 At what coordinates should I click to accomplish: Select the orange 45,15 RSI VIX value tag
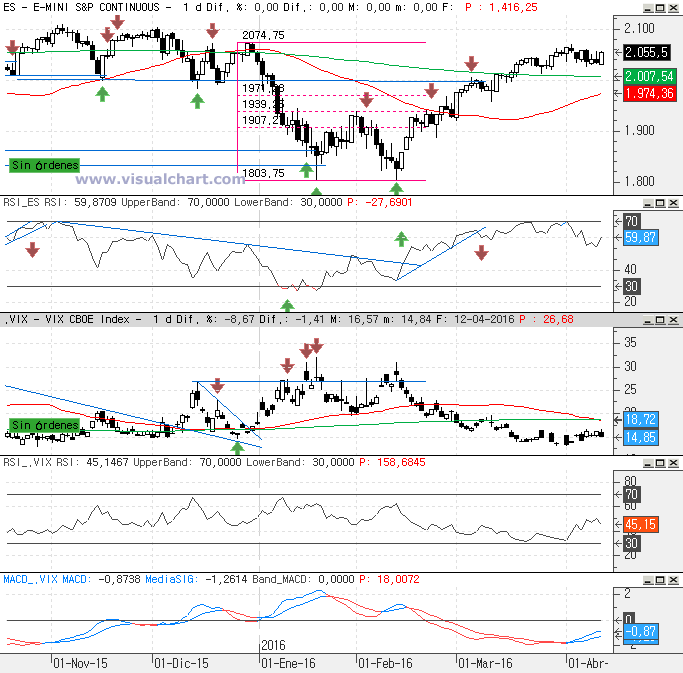coord(640,524)
